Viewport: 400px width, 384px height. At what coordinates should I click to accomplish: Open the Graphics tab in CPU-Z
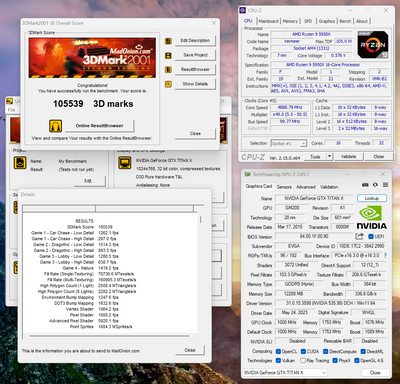(x=327, y=21)
